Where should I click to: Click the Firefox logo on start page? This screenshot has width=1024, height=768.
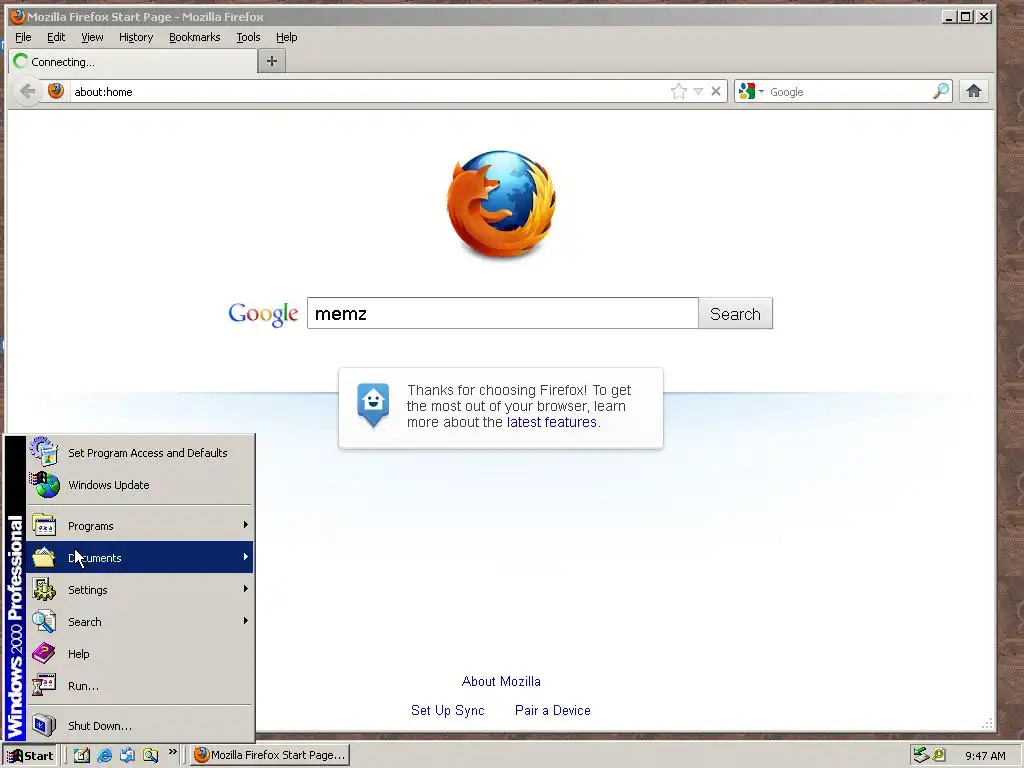pos(501,204)
